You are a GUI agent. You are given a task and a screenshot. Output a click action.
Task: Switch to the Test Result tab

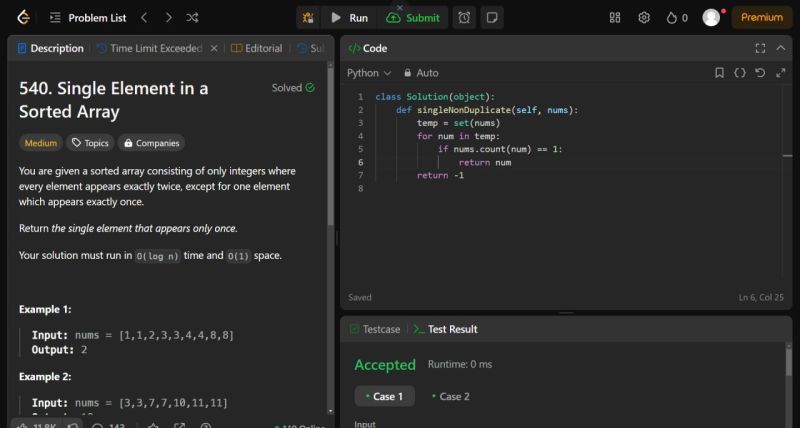click(445, 329)
